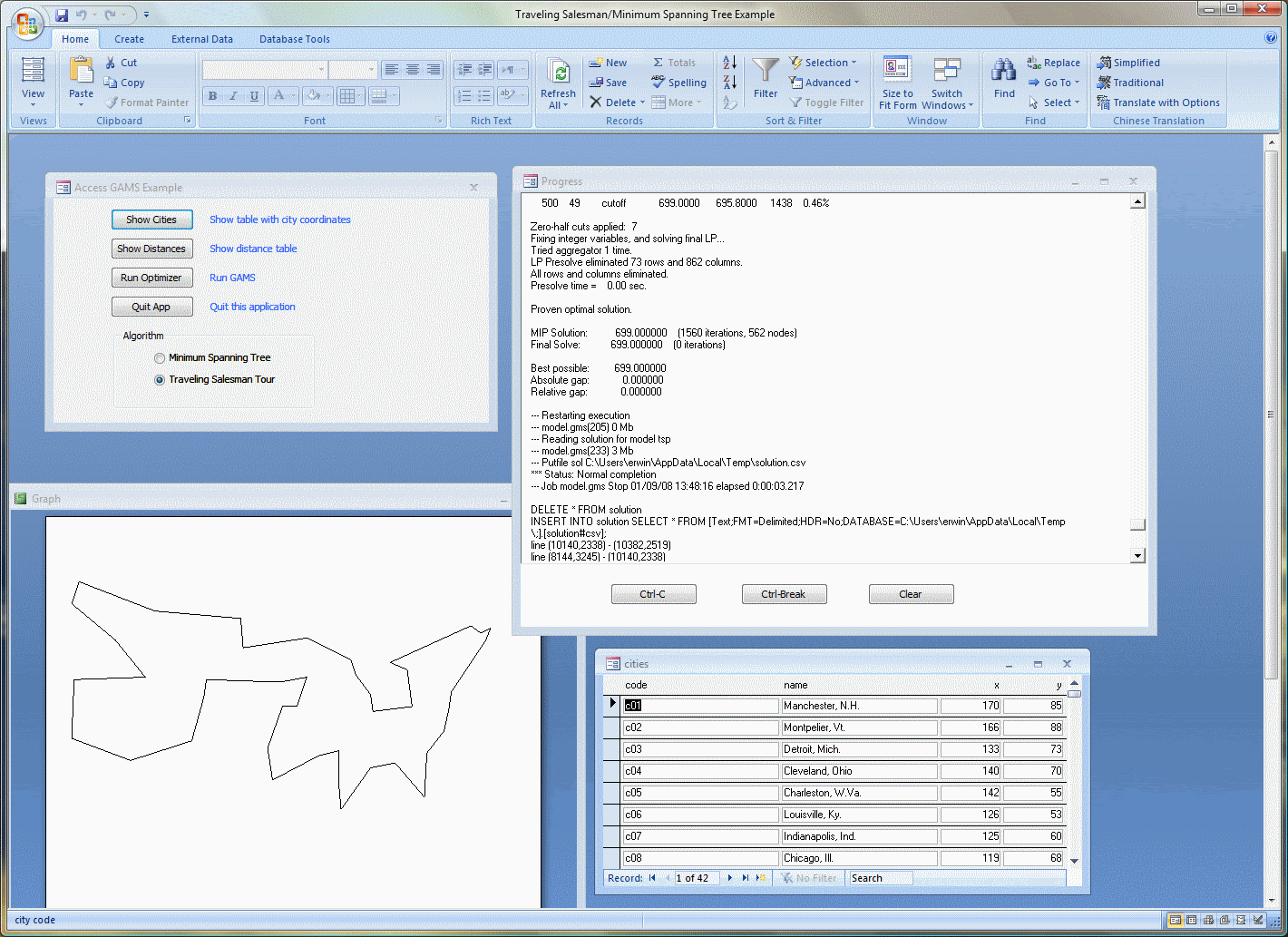
Task: Save using the quick access toolbar
Action: click(62, 15)
